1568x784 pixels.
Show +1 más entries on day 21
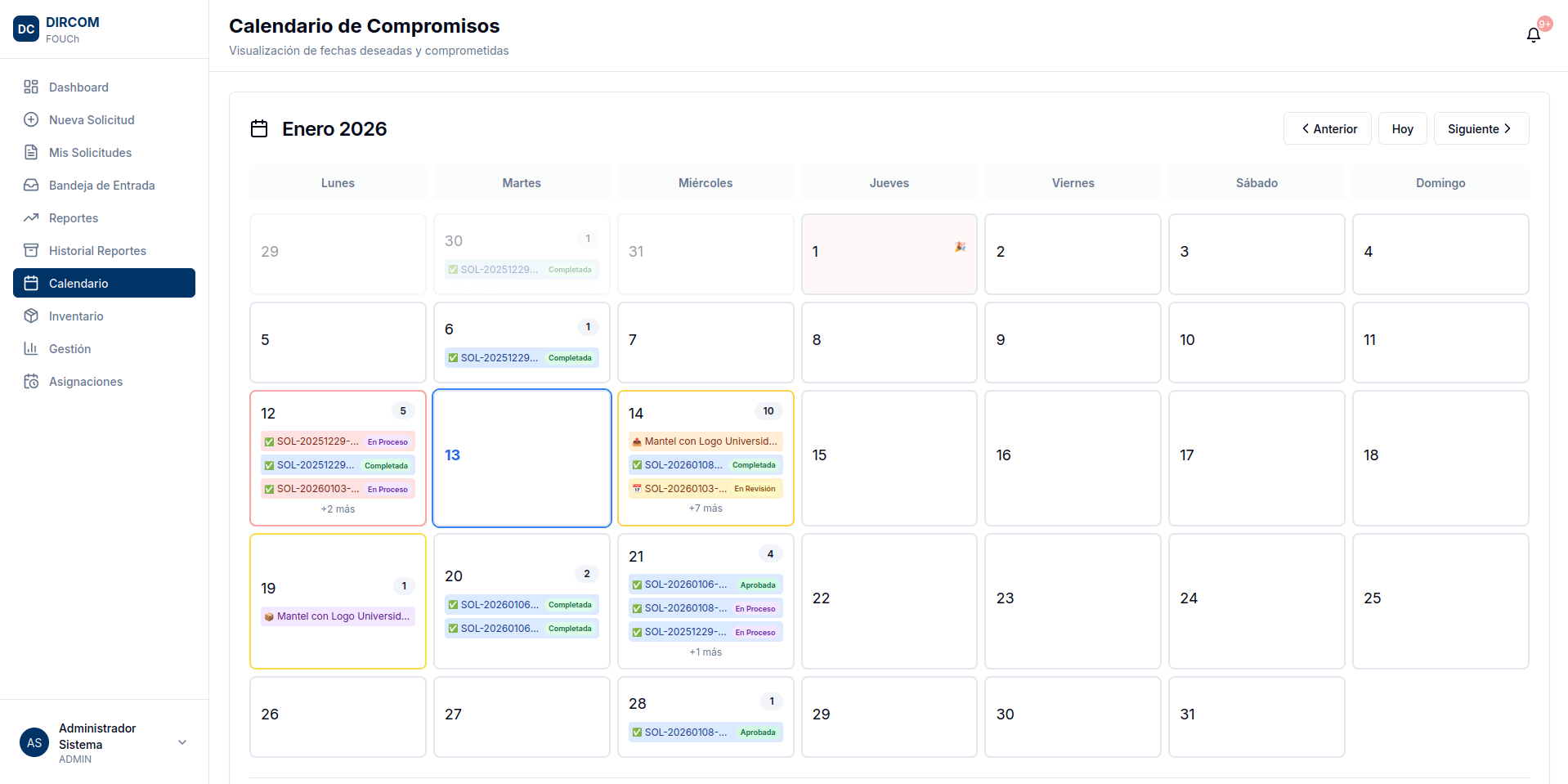[706, 652]
